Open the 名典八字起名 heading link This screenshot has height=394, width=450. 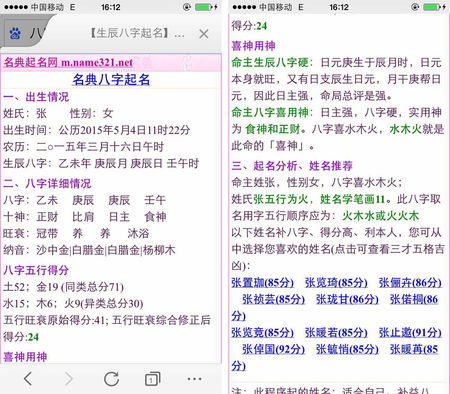[111, 80]
